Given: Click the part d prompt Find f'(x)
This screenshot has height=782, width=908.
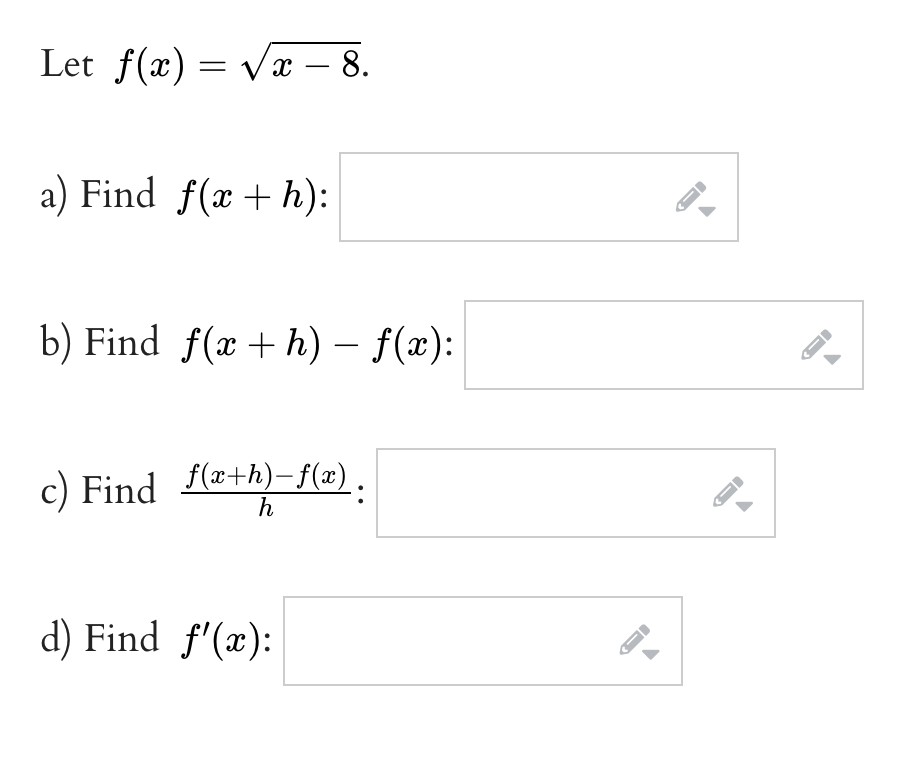Looking at the screenshot, I should (160, 639).
